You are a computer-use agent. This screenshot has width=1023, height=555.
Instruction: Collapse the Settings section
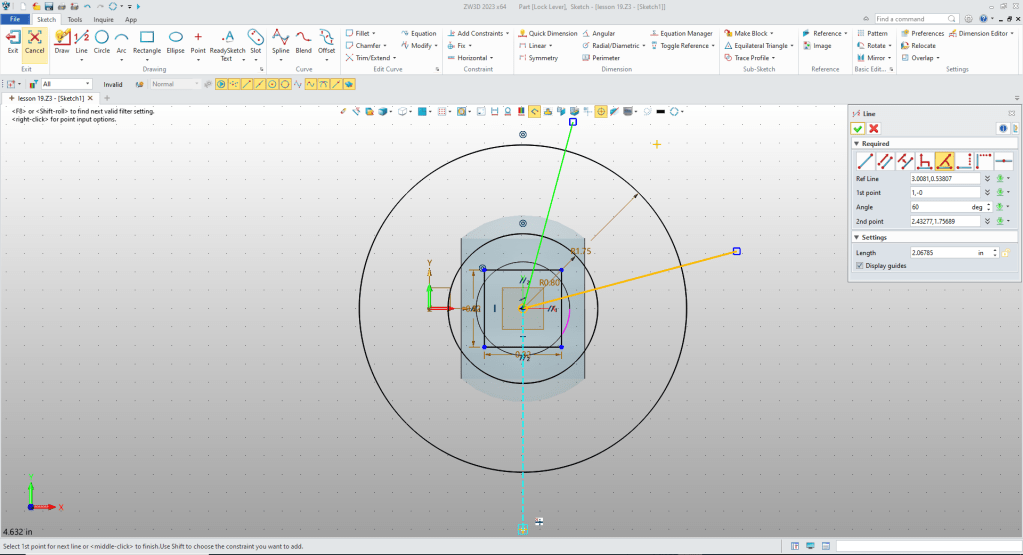856,237
